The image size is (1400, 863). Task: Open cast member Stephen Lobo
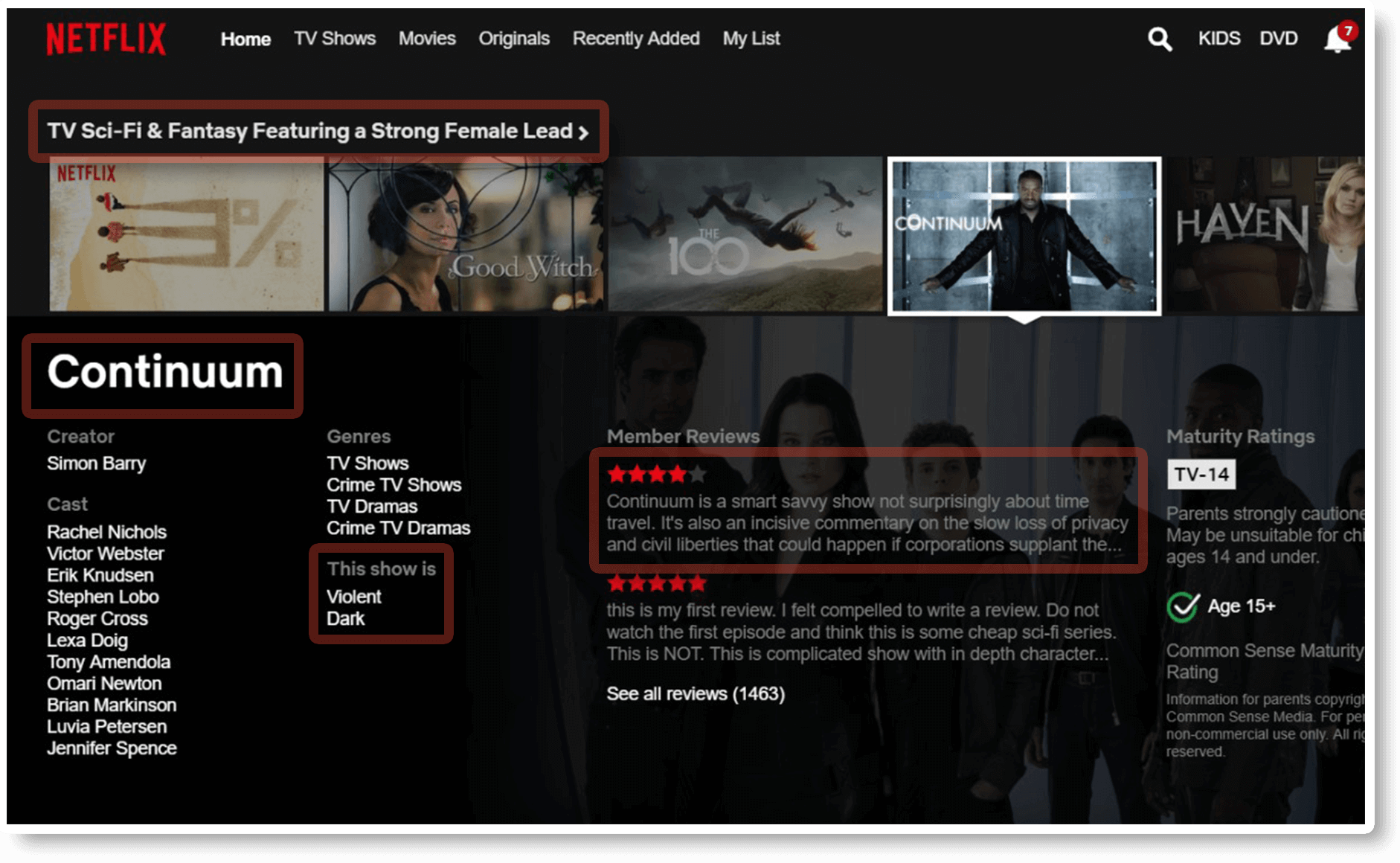coord(103,597)
